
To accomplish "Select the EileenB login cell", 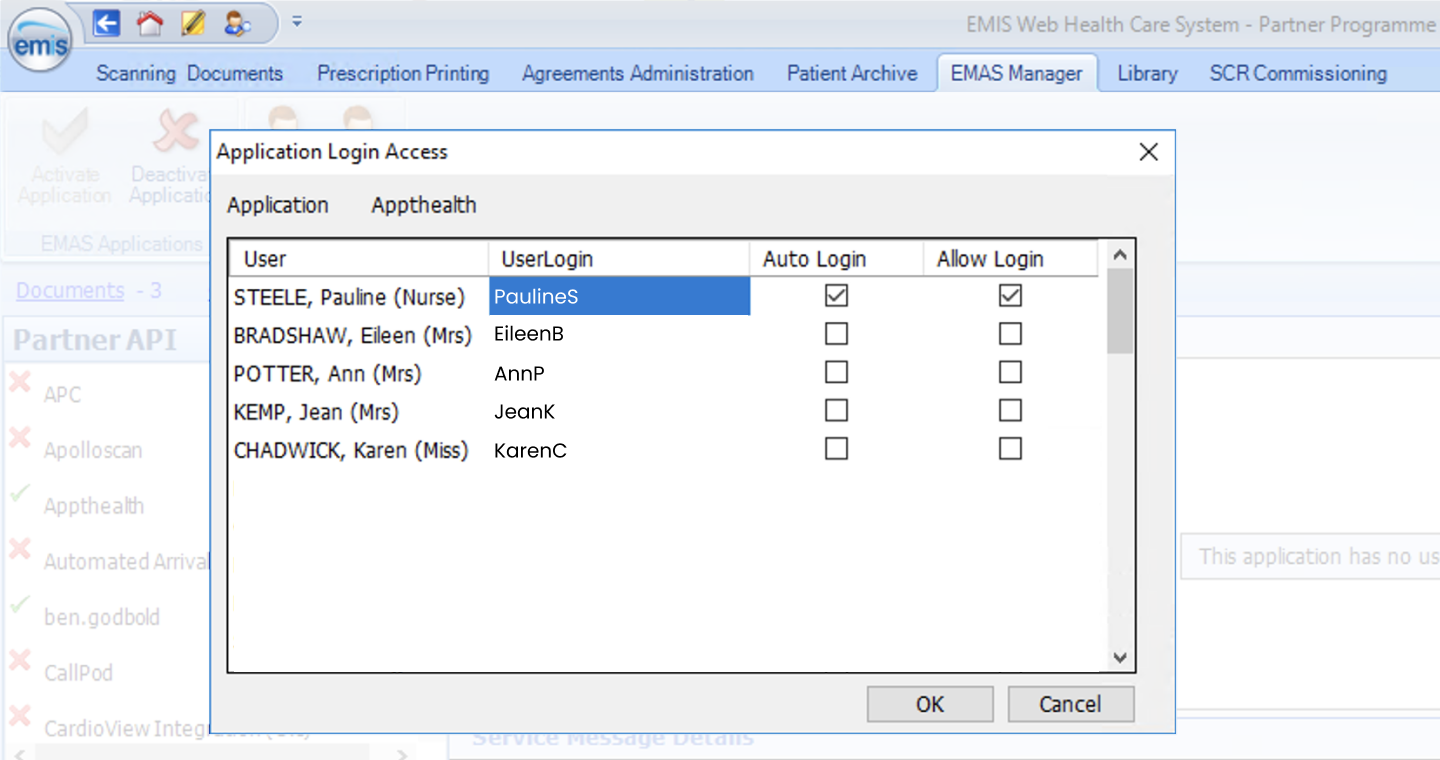I will point(619,334).
